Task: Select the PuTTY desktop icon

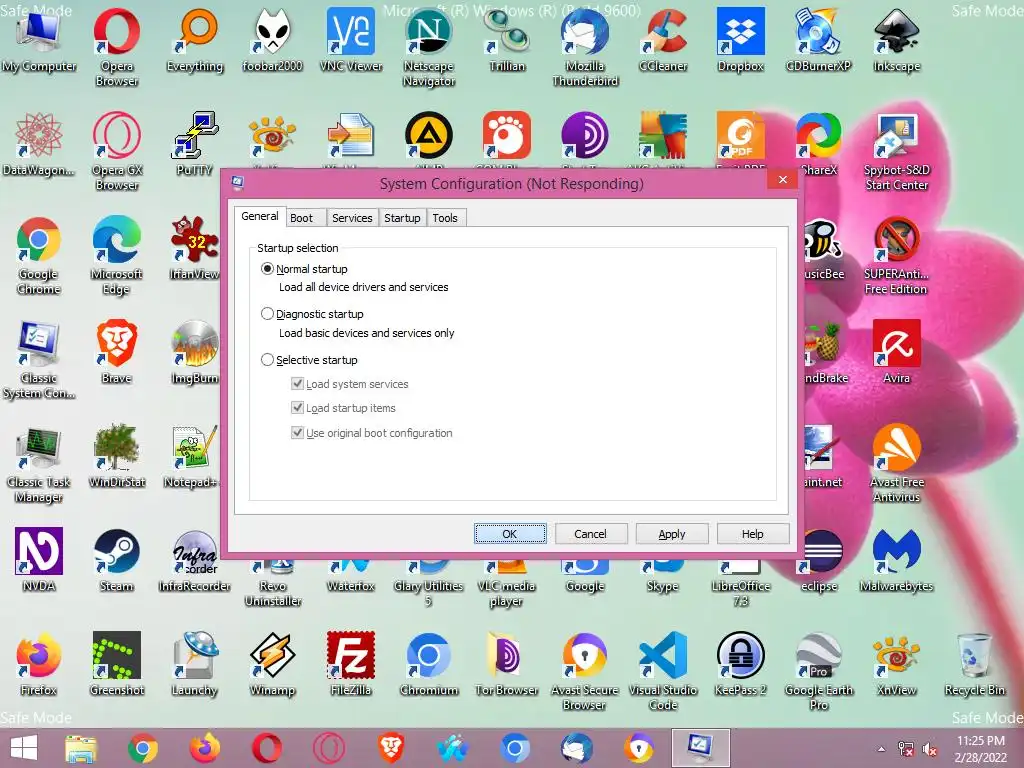Action: (195, 144)
